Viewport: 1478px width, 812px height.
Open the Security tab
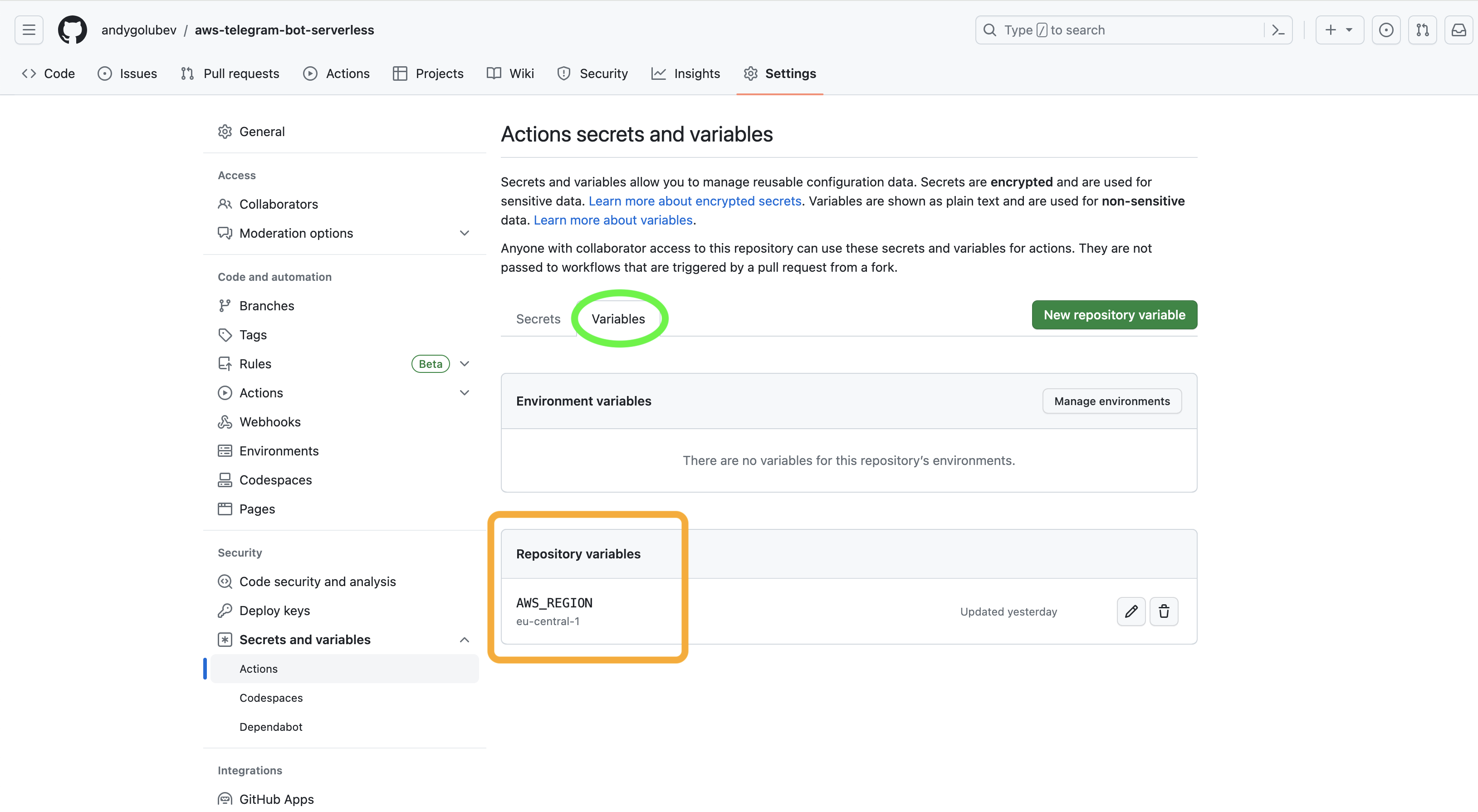[592, 73]
